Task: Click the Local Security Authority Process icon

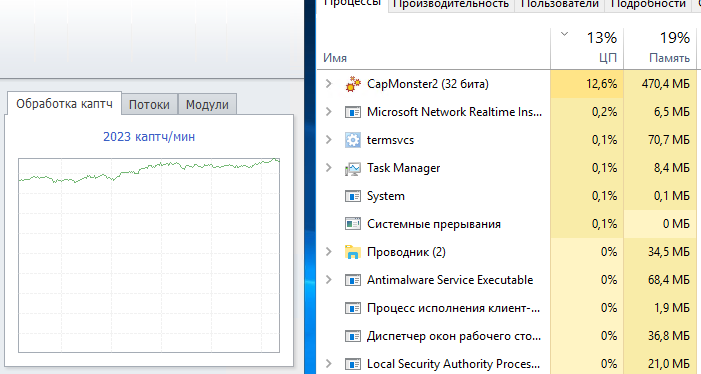Action: [353, 364]
